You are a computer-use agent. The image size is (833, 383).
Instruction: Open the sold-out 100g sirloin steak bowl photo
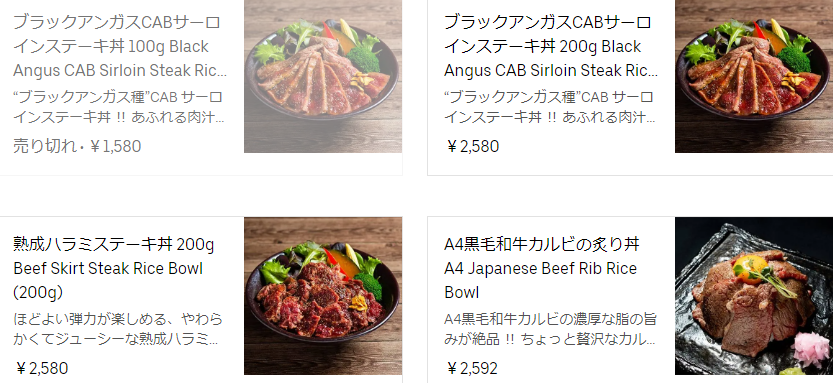pyautogui.click(x=323, y=76)
